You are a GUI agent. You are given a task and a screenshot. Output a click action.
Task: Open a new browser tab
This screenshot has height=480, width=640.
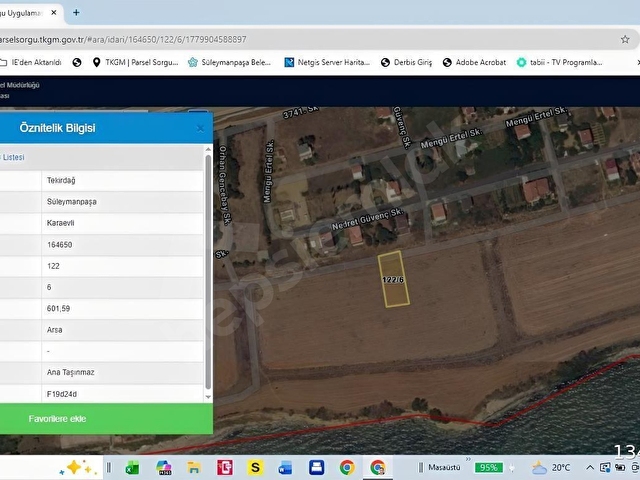[x=76, y=13]
